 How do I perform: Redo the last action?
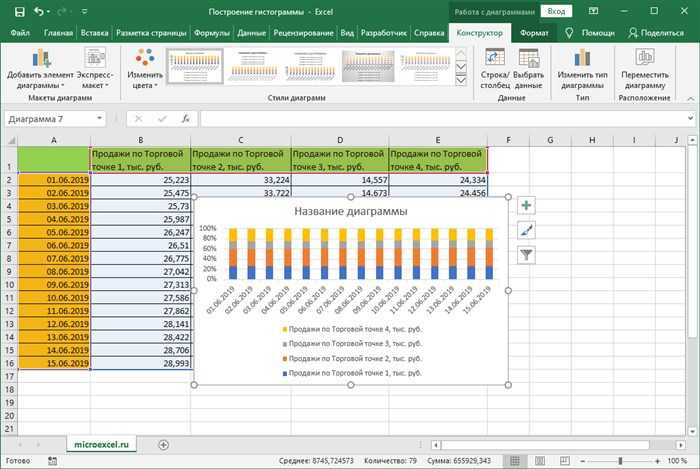coord(62,12)
